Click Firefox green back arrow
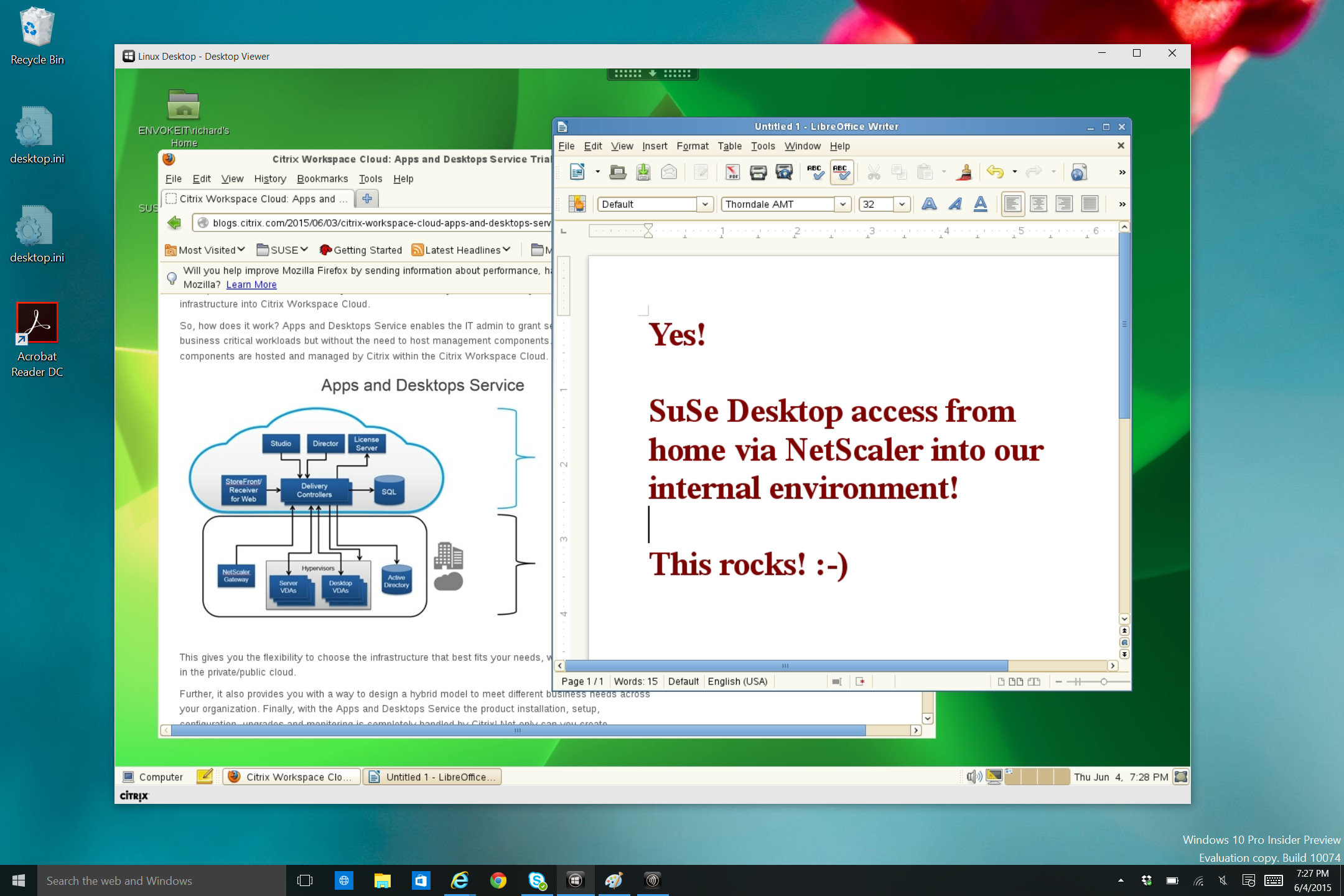The height and width of the screenshot is (896, 1344). click(175, 223)
